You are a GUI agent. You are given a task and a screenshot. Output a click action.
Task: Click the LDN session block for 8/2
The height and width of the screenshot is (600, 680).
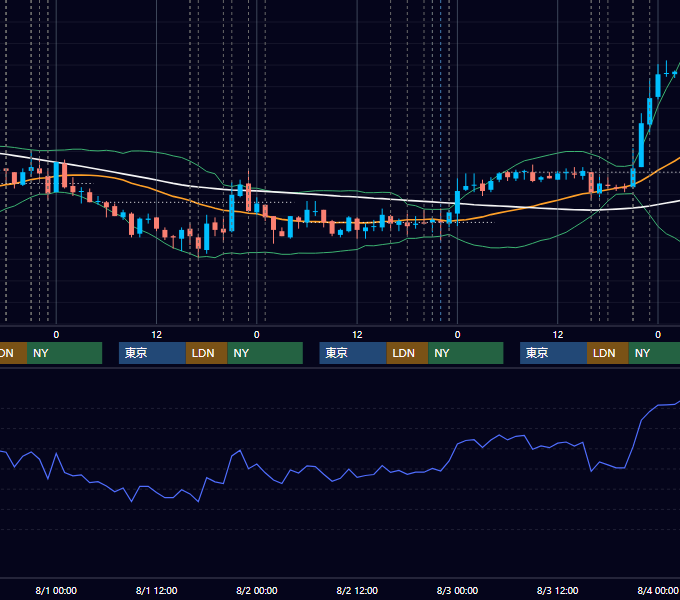pos(407,353)
